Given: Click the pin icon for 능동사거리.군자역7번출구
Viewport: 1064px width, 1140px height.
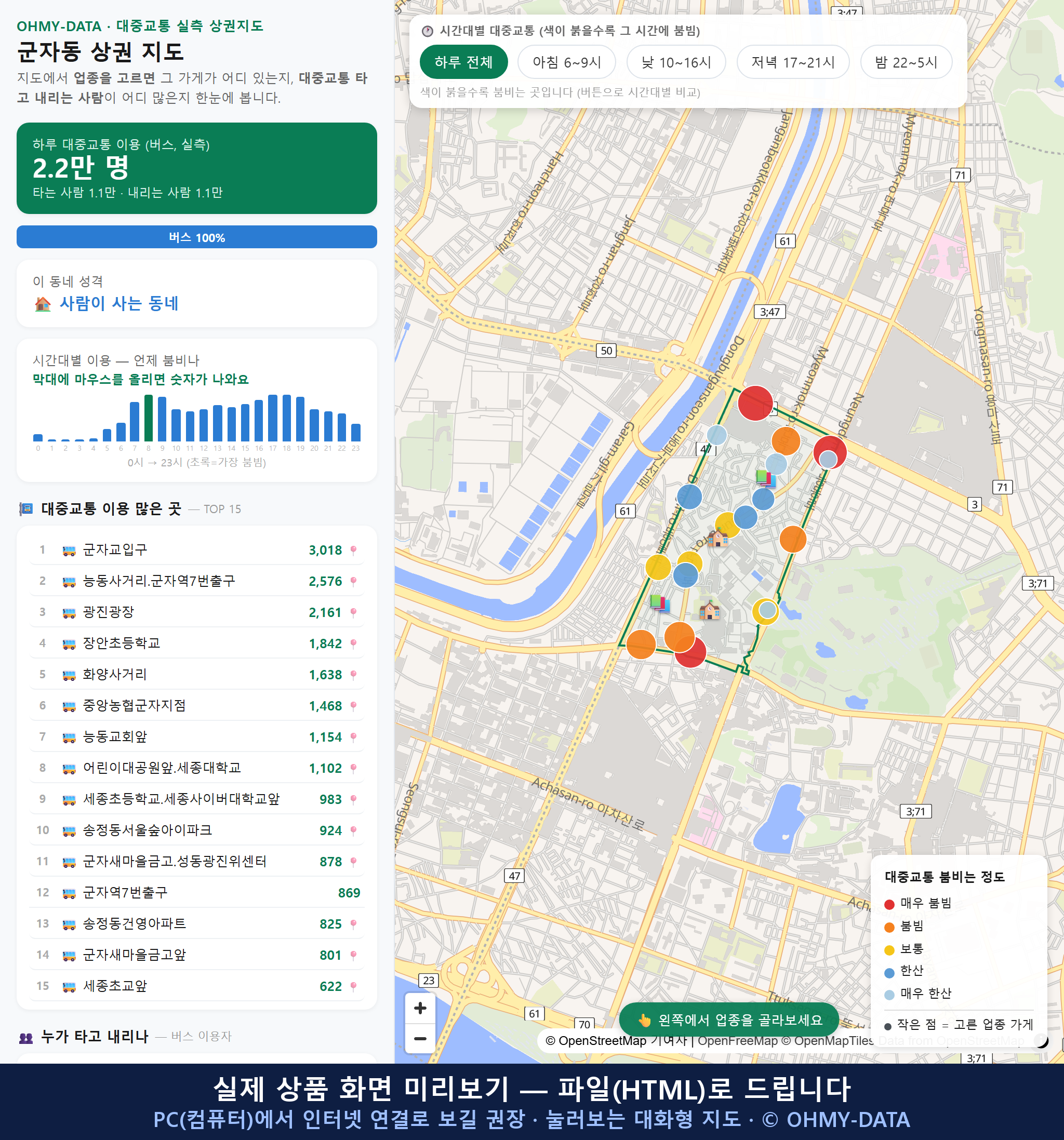Looking at the screenshot, I should [x=353, y=582].
